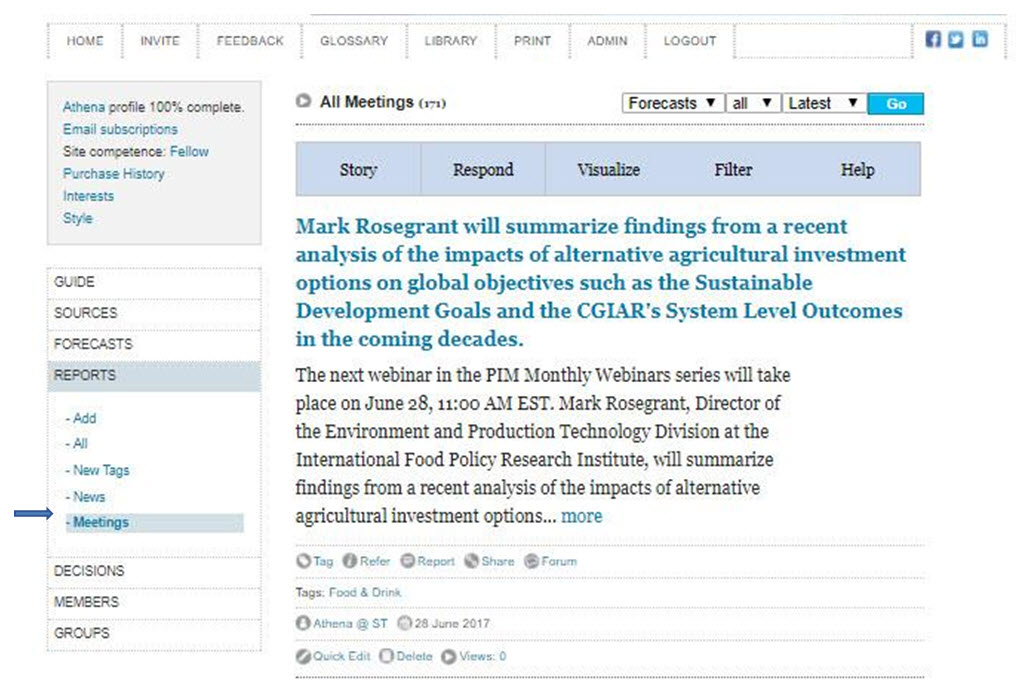Open the Interests link
The height and width of the screenshot is (686, 1017).
[88, 196]
